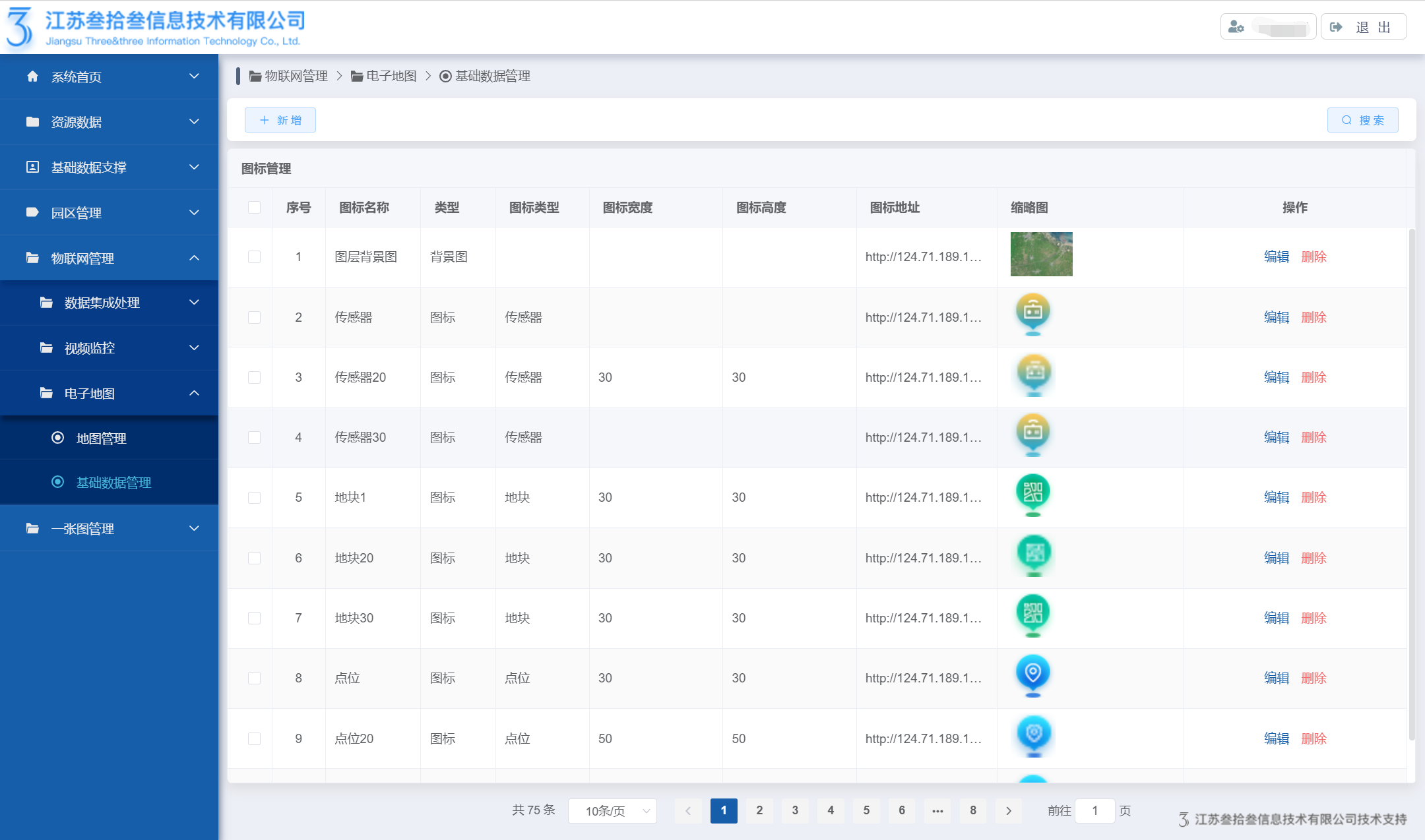
Task: Click the logout arrow icon beside 退出
Action: (x=1336, y=27)
